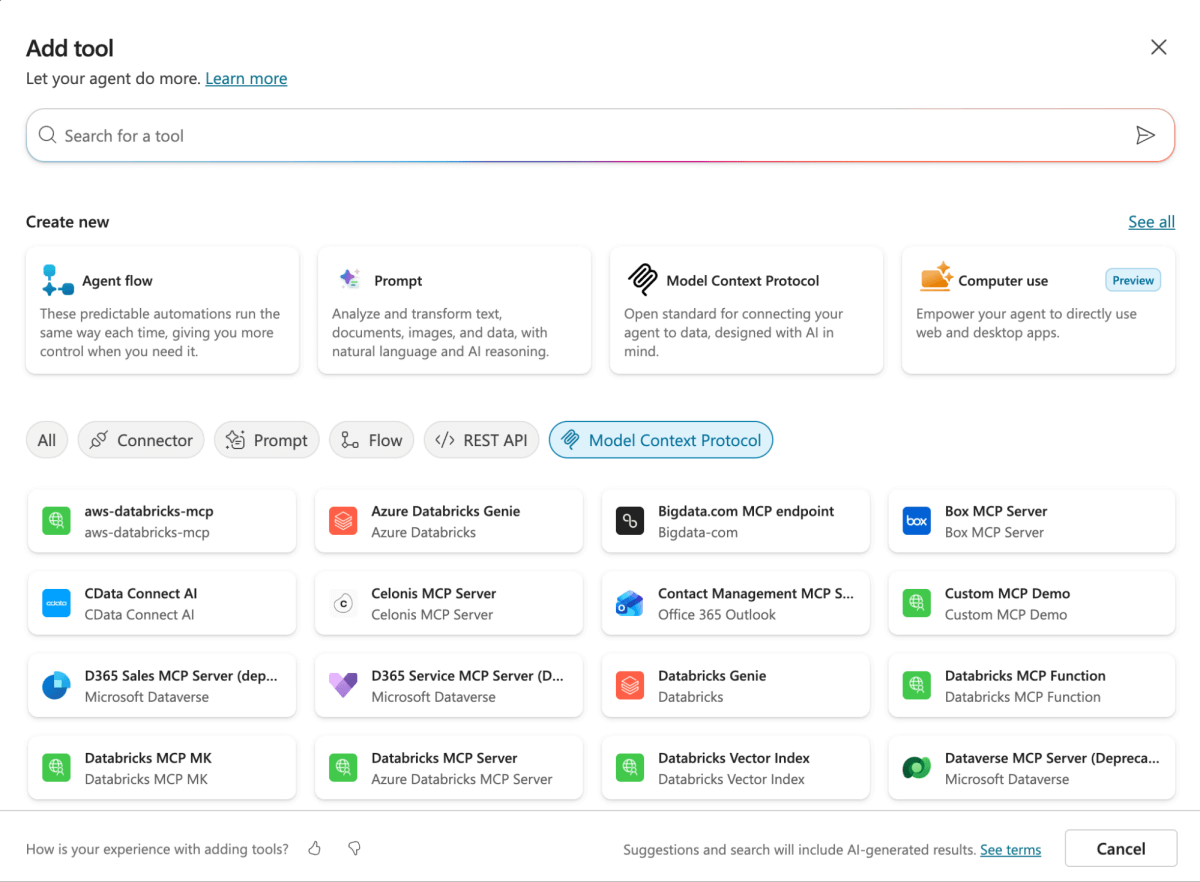Open the Contact Management MCP Server tile
1200x882 pixels.
coord(736,603)
